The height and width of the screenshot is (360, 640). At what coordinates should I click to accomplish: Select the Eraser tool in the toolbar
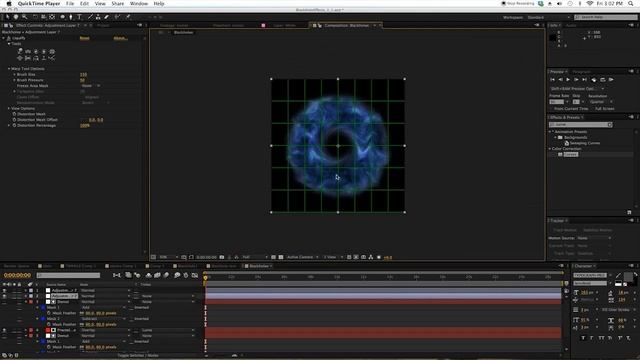tap(107, 17)
